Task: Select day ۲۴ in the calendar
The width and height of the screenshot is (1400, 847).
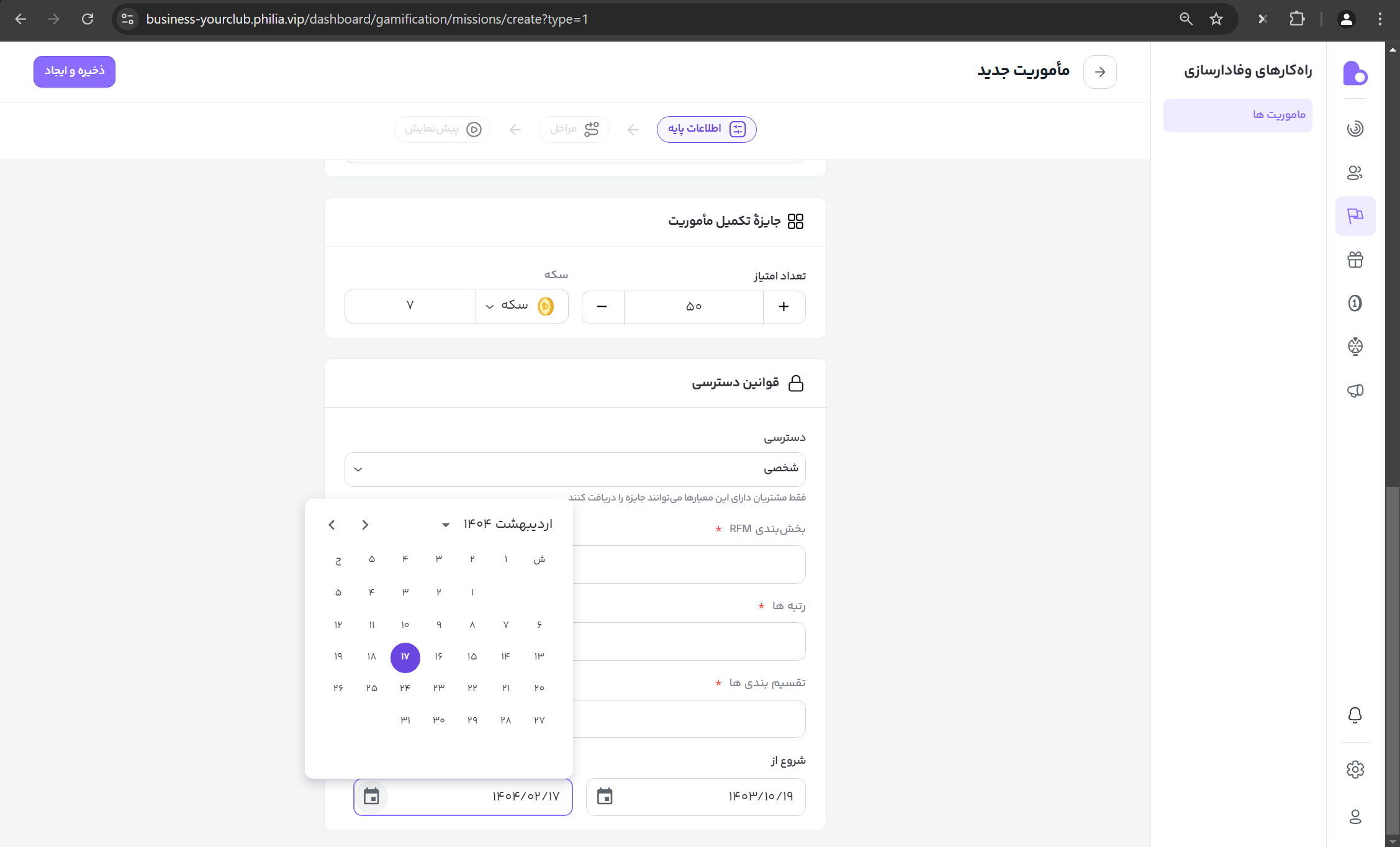Action: click(405, 688)
